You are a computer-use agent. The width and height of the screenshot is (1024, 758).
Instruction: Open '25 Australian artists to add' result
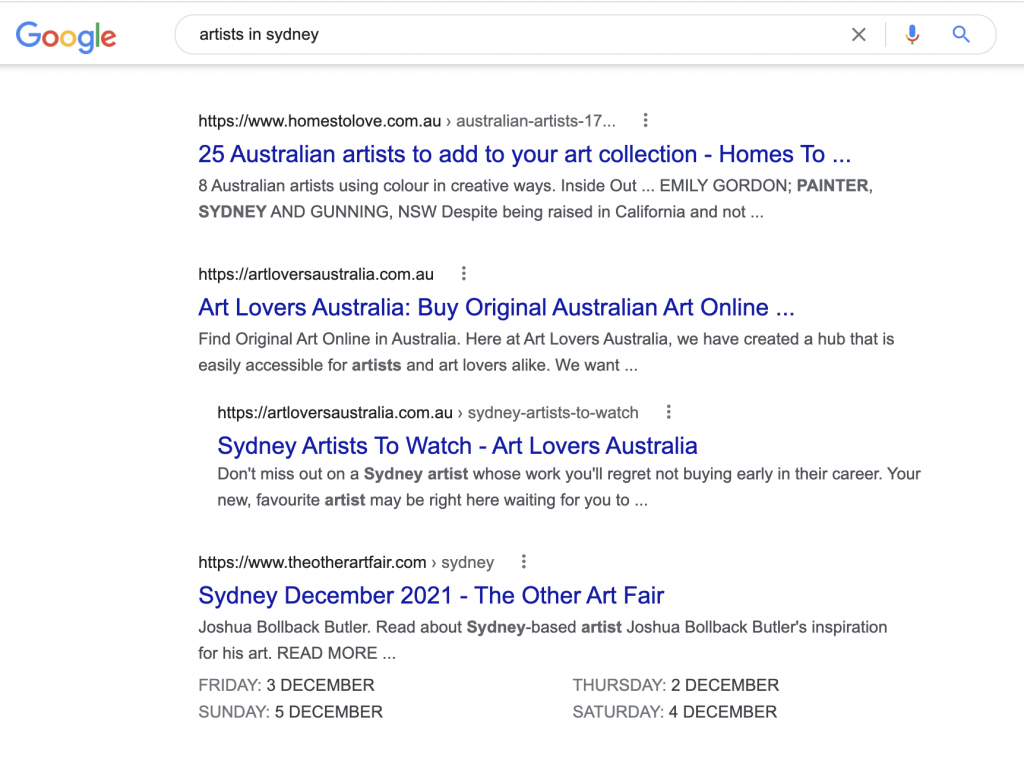524,154
